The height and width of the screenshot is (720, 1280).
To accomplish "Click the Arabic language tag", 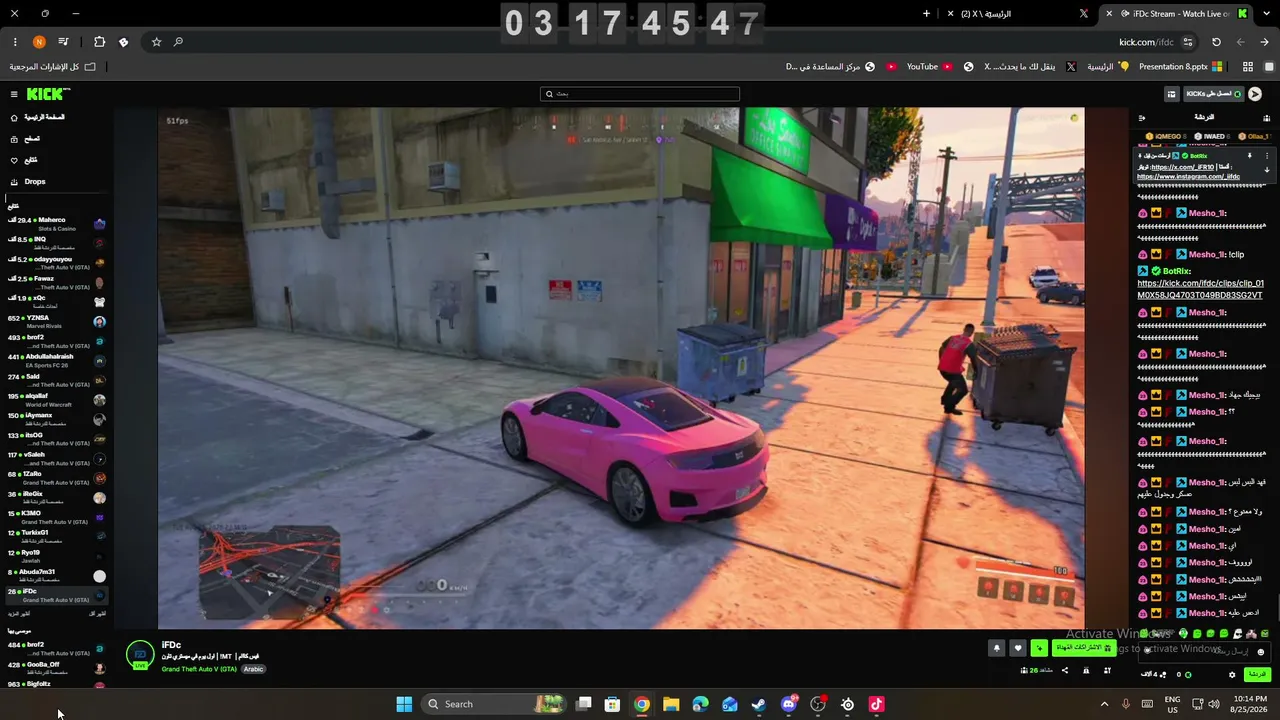I will [x=254, y=669].
